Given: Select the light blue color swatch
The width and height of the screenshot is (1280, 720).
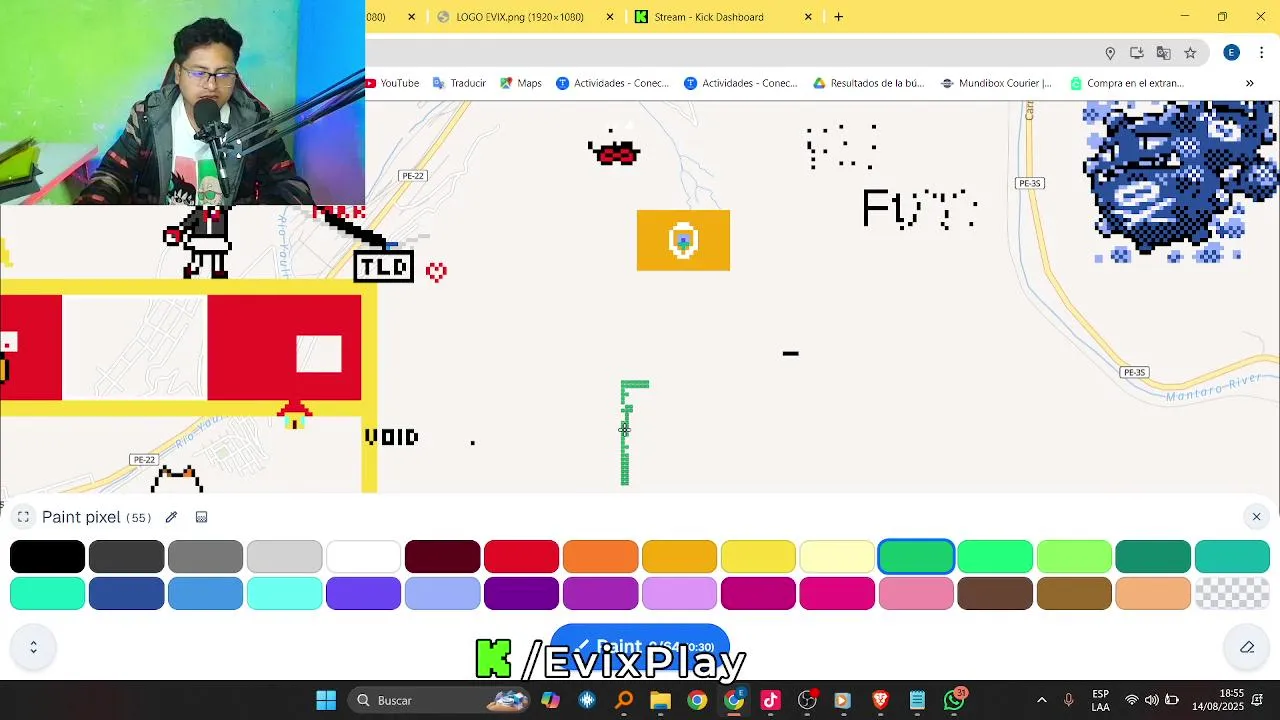Looking at the screenshot, I should [x=205, y=594].
